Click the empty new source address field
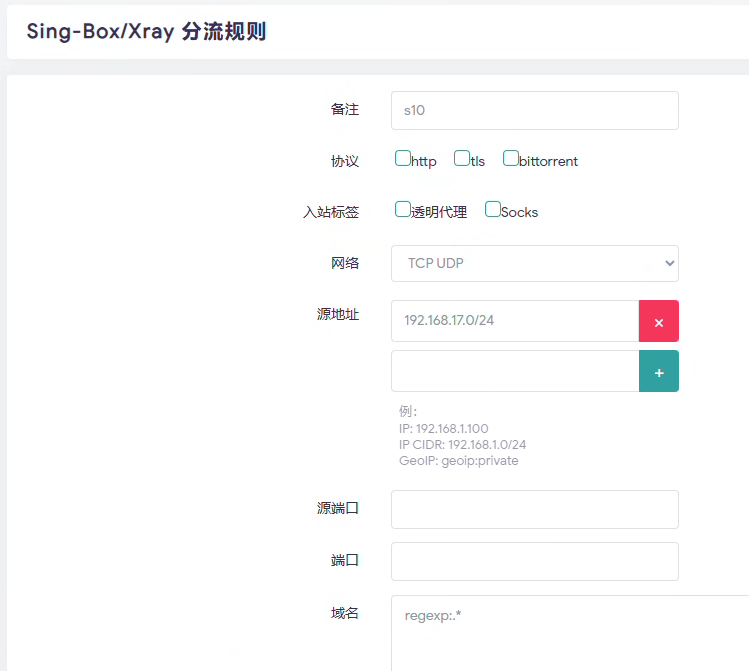Screen dimensions: 749x671 (x=514, y=372)
